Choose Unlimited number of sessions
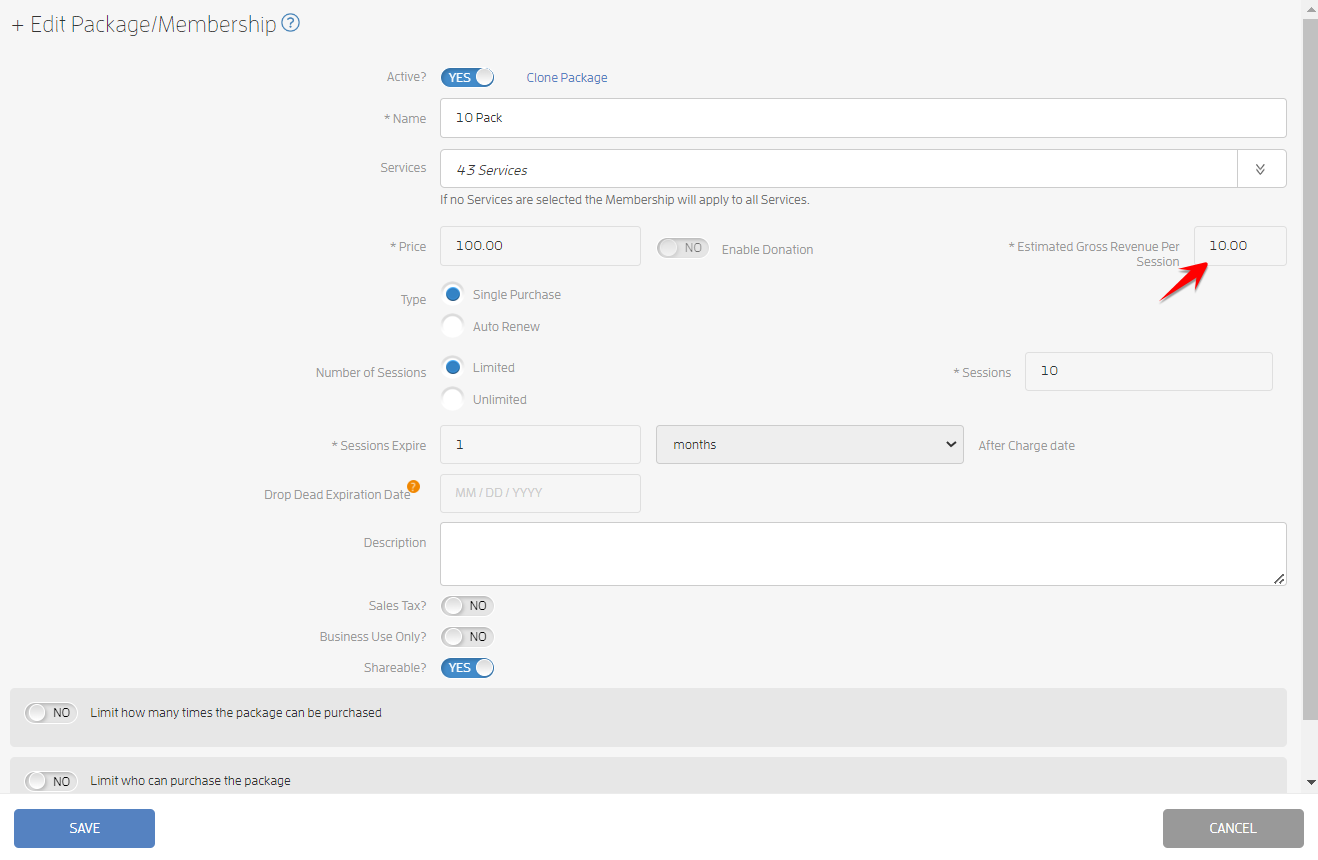 453,399
